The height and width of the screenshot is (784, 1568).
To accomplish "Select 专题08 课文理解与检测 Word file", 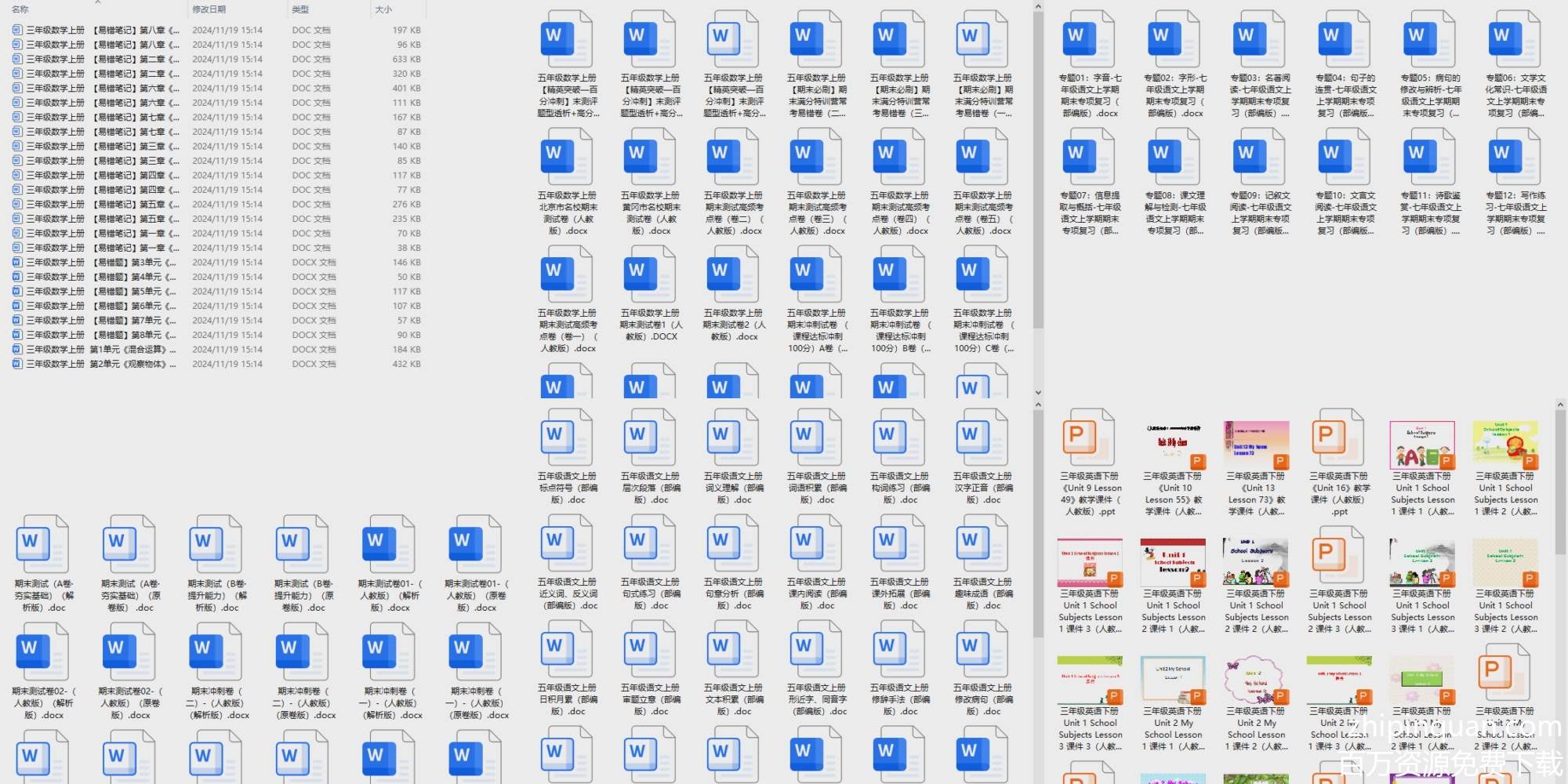I will (x=1175, y=158).
